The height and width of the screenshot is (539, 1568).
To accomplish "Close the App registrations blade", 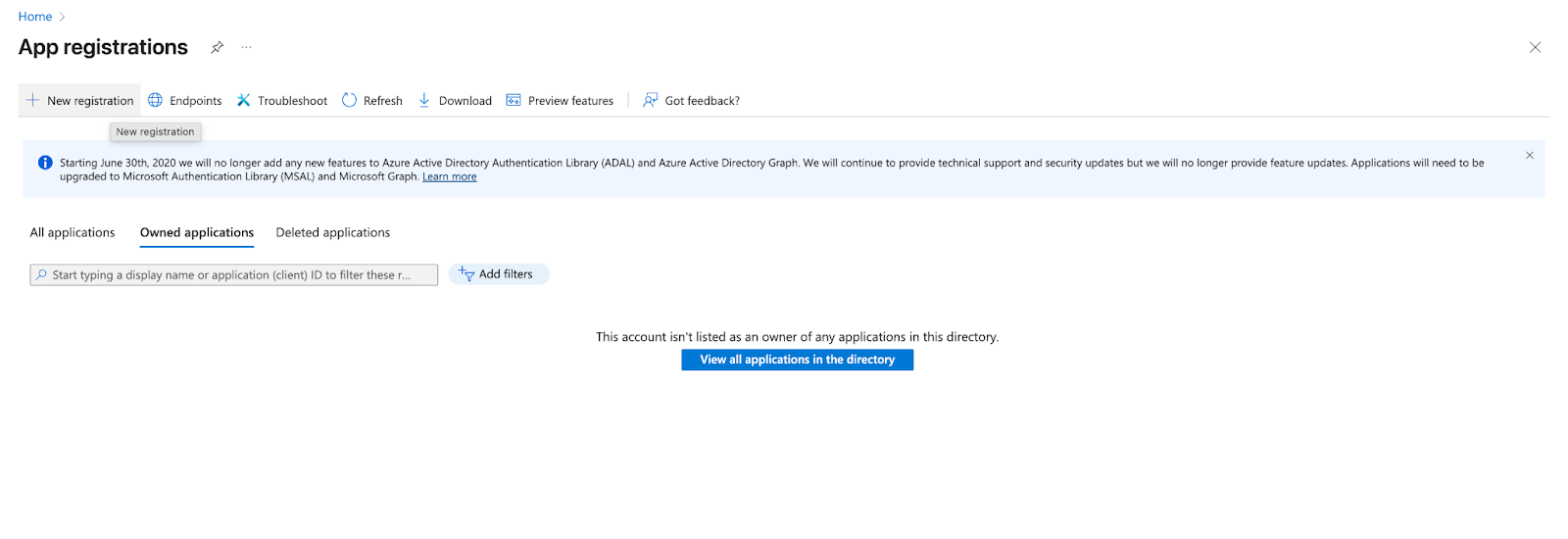I will click(x=1535, y=47).
